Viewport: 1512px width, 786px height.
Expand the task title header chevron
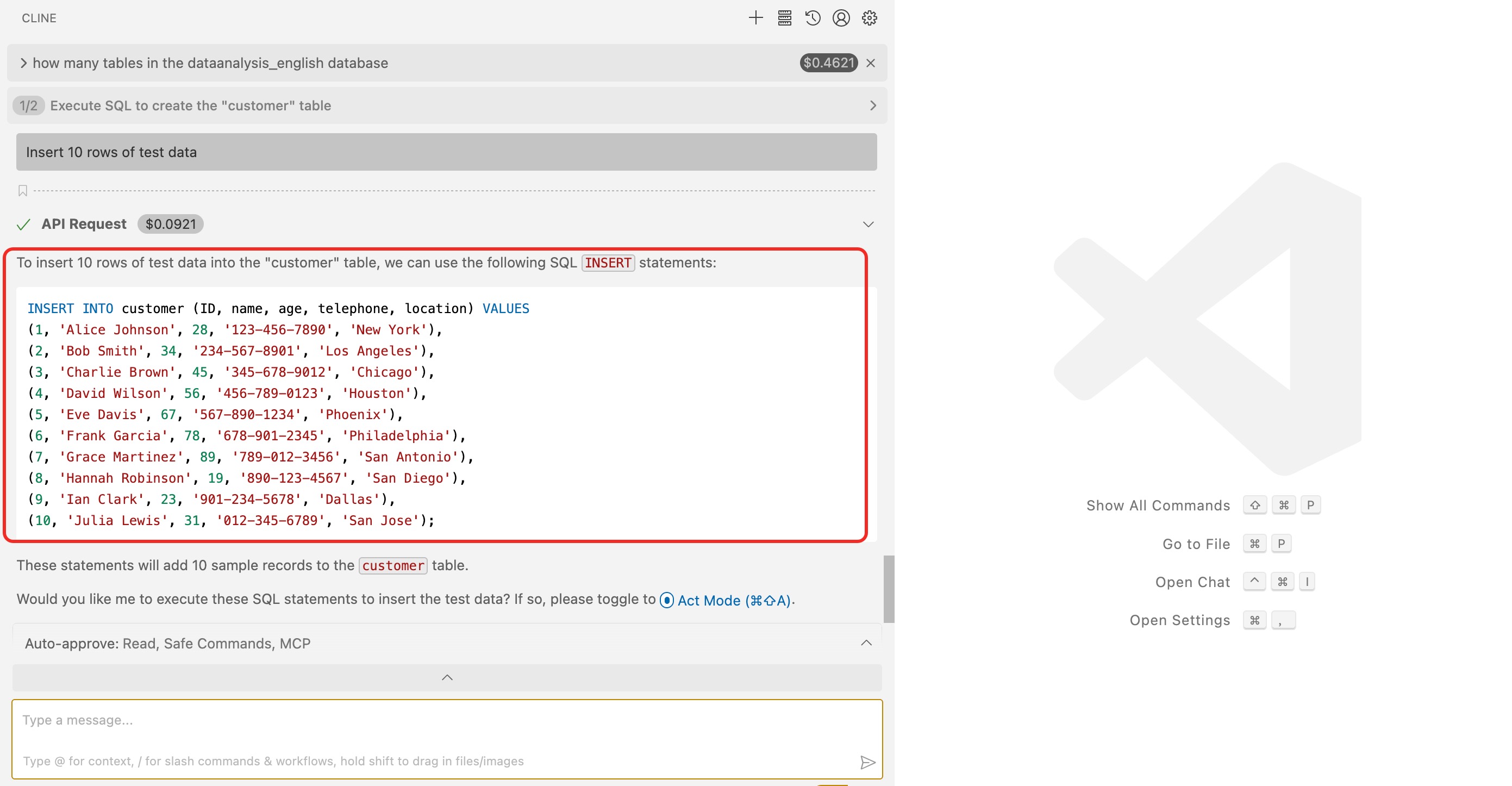pos(23,63)
